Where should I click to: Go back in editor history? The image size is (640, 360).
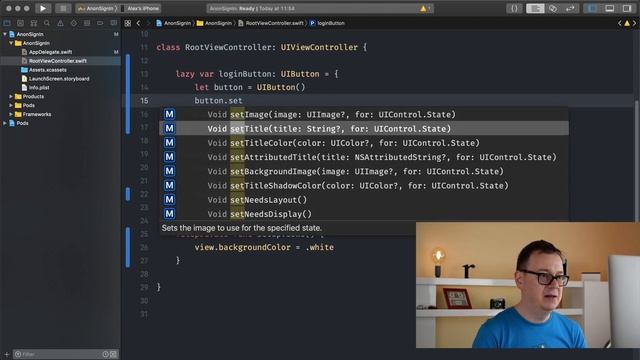point(138,23)
